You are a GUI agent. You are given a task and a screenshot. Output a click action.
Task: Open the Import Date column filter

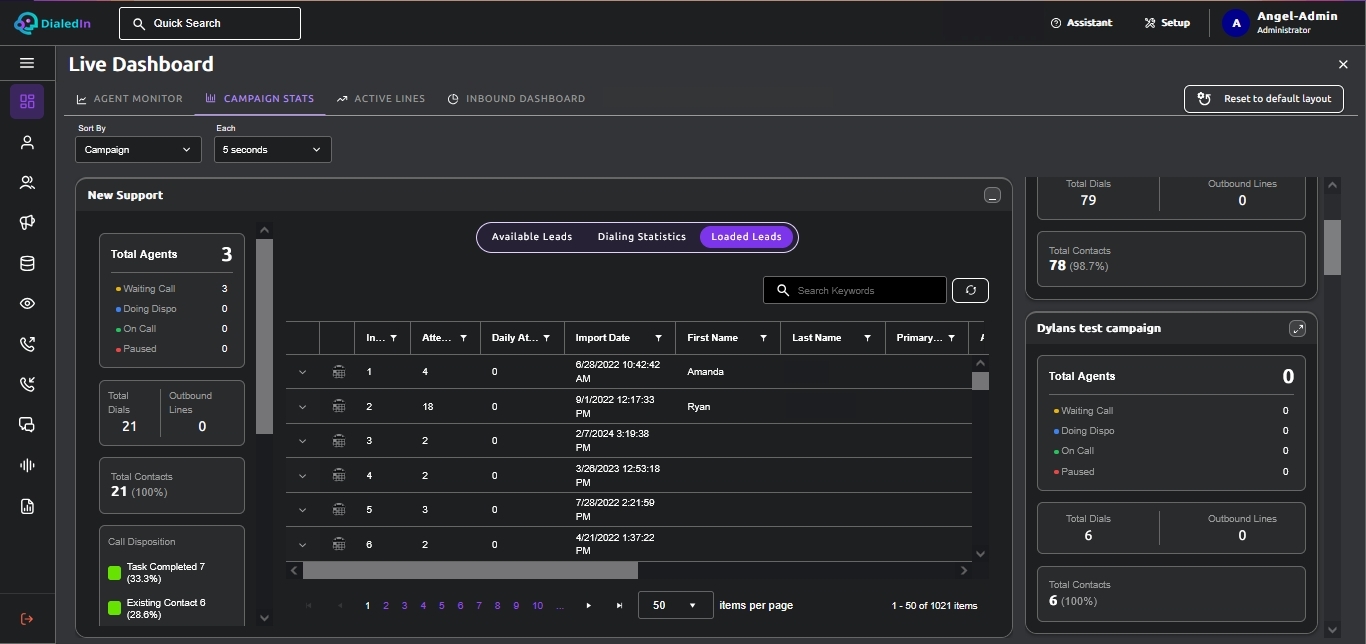658,338
